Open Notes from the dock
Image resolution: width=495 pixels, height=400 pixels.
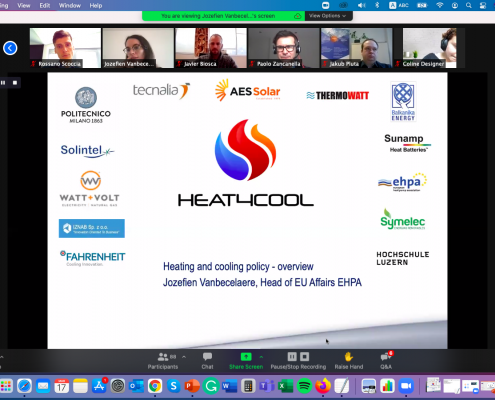coord(80,386)
